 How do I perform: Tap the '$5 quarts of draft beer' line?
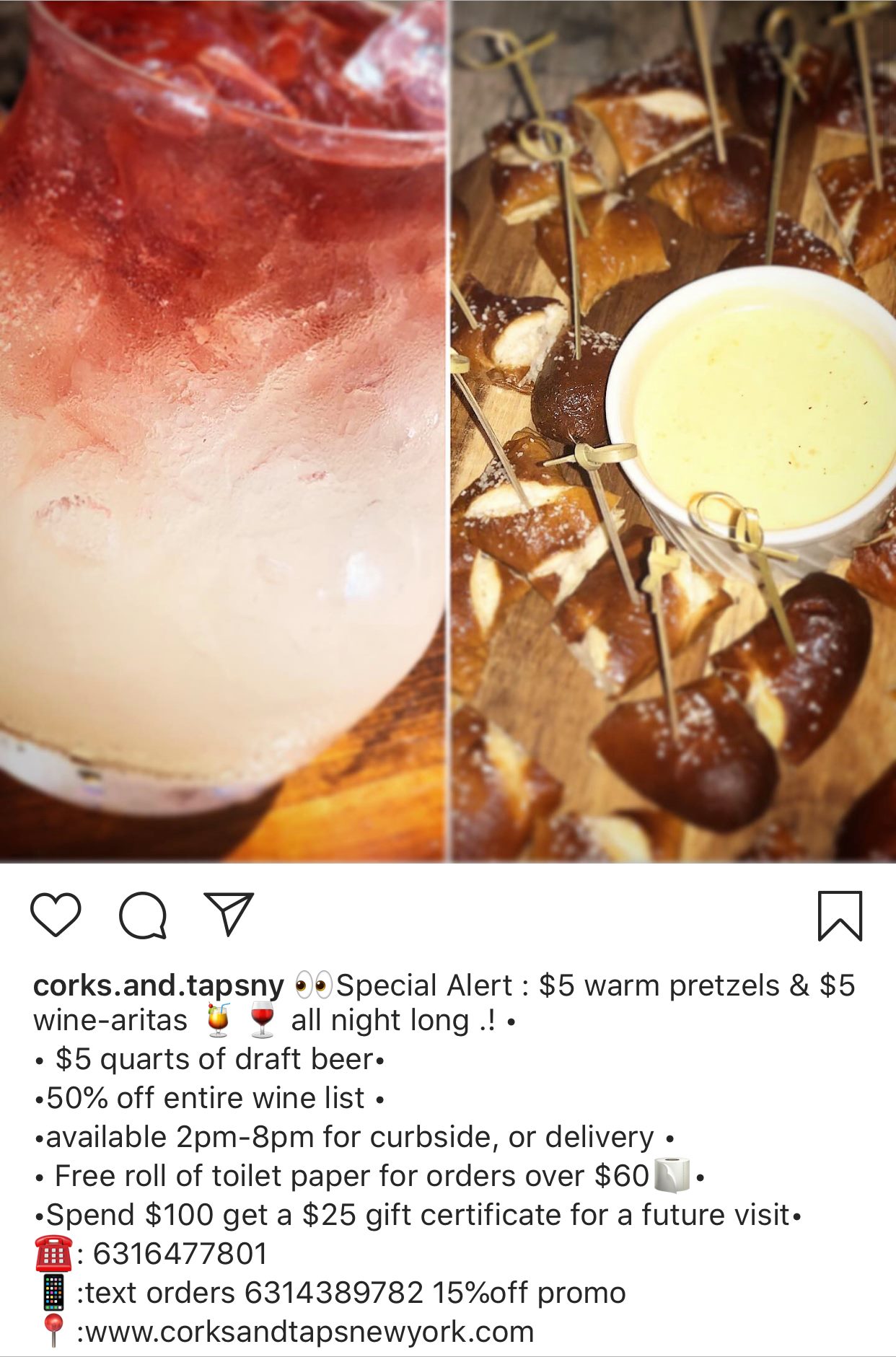click(209, 1059)
